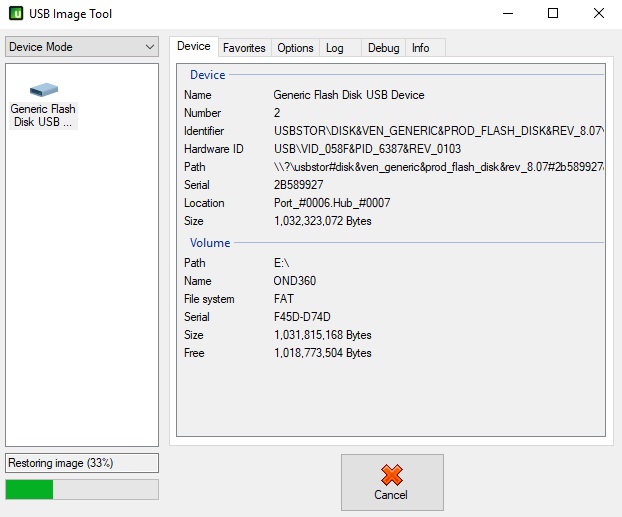Switch to the Device tab

194,46
